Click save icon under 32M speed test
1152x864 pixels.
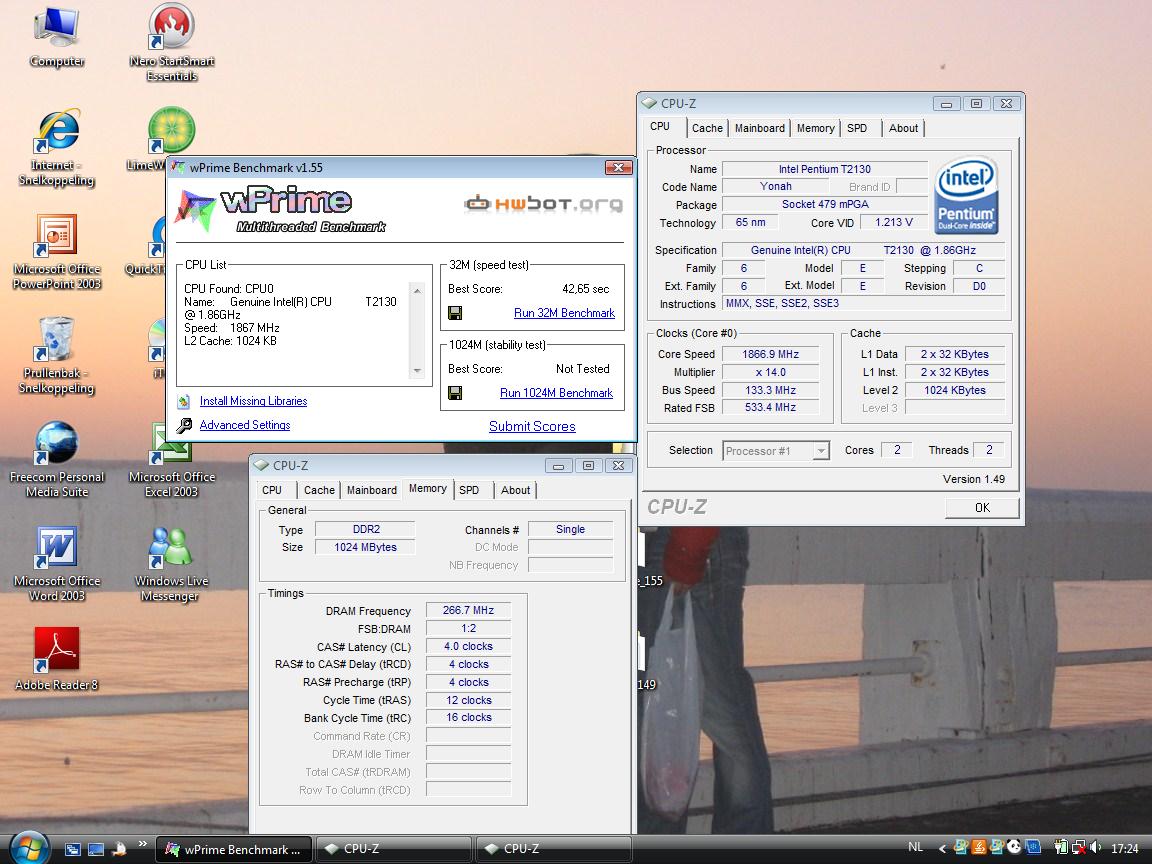455,313
